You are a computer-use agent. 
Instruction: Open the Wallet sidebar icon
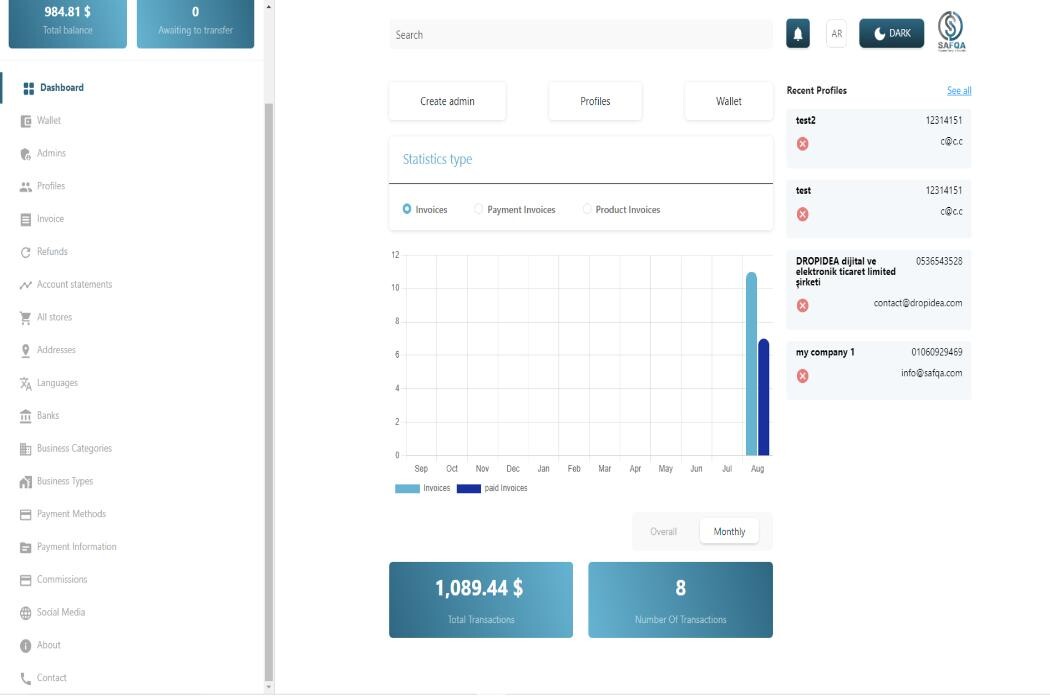[26, 121]
